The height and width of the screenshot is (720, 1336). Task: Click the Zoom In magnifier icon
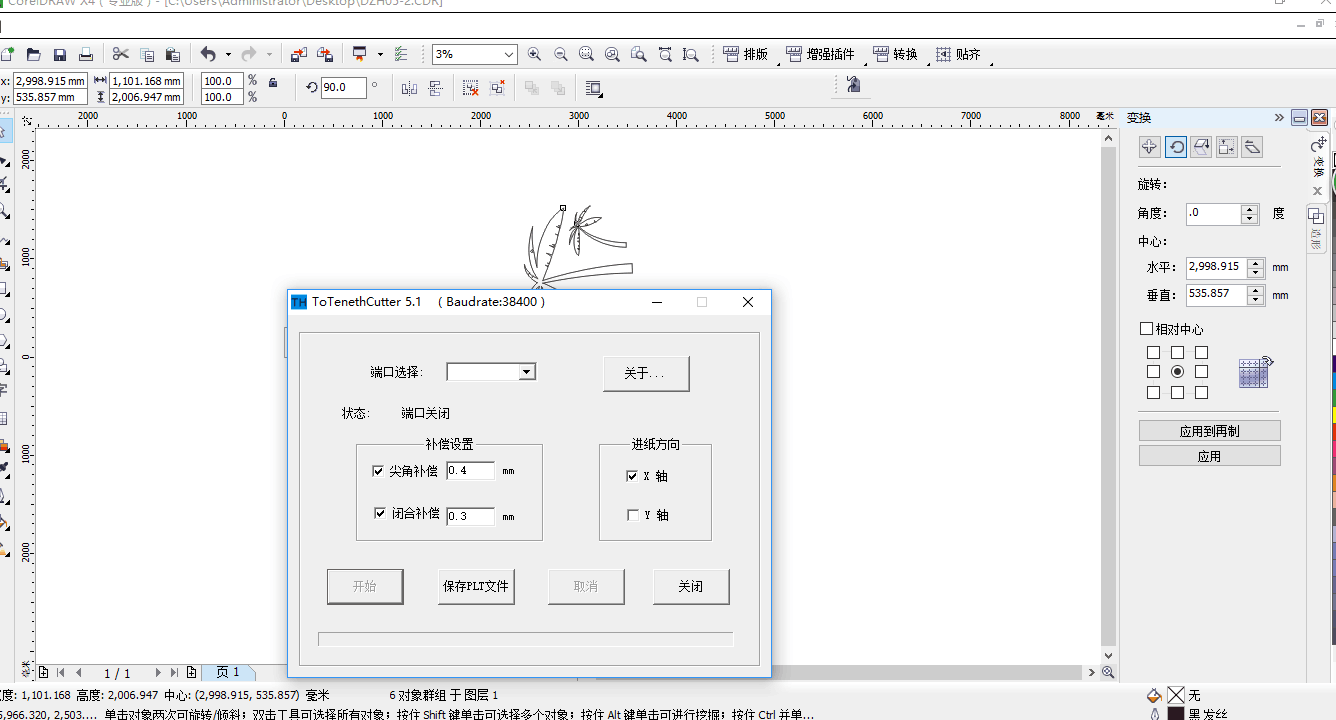pyautogui.click(x=535, y=54)
